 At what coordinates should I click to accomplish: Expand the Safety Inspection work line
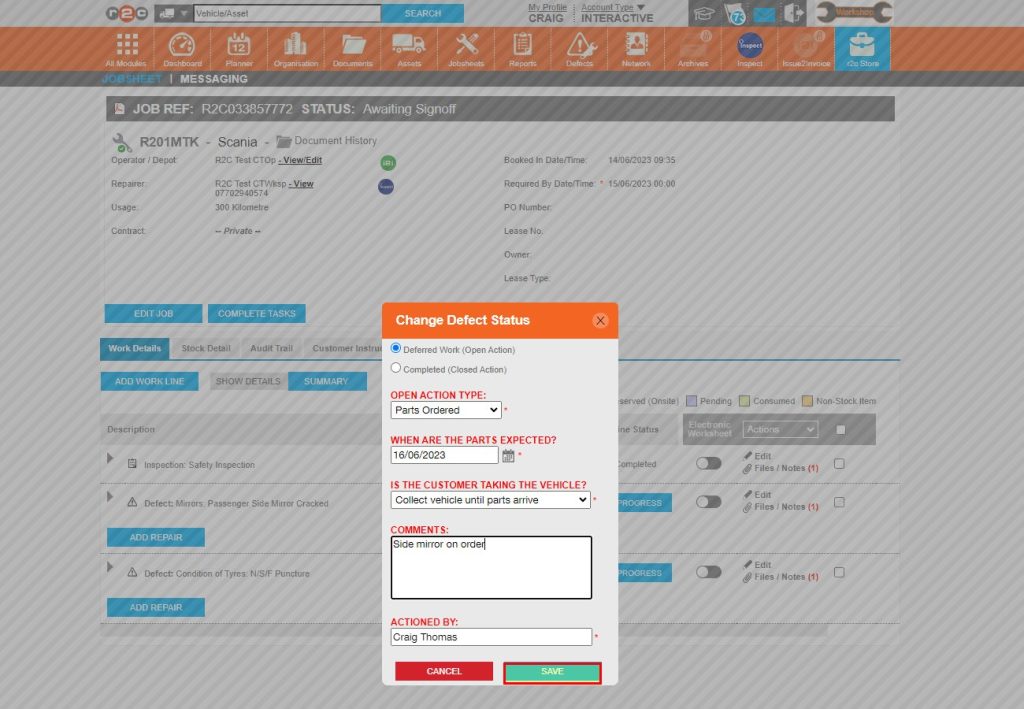tap(111, 459)
